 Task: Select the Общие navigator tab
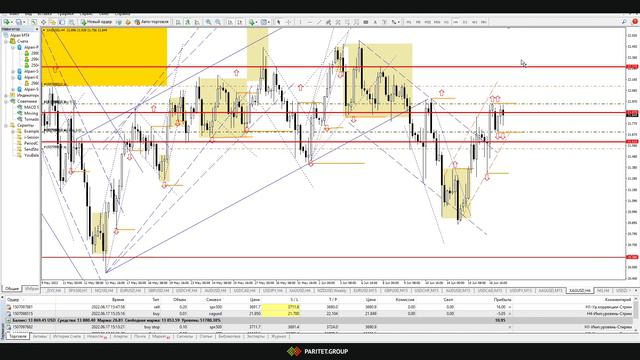click(12, 289)
